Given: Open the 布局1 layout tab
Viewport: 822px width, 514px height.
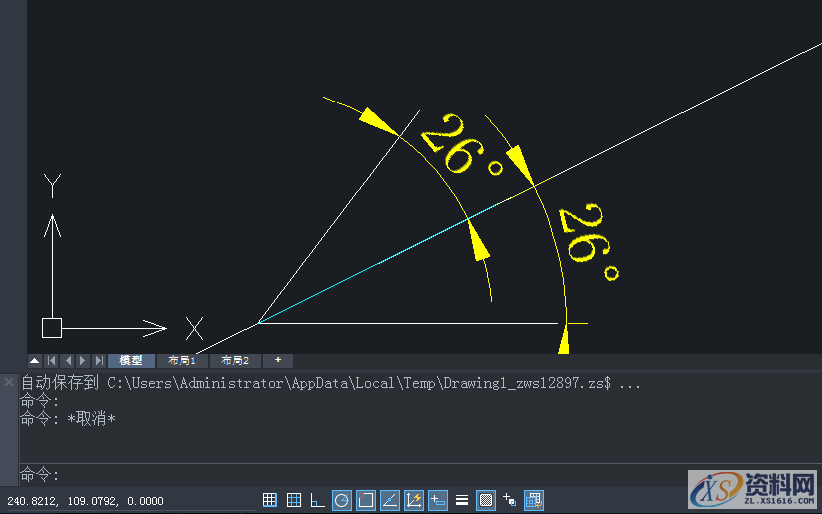Looking at the screenshot, I should tap(182, 360).
